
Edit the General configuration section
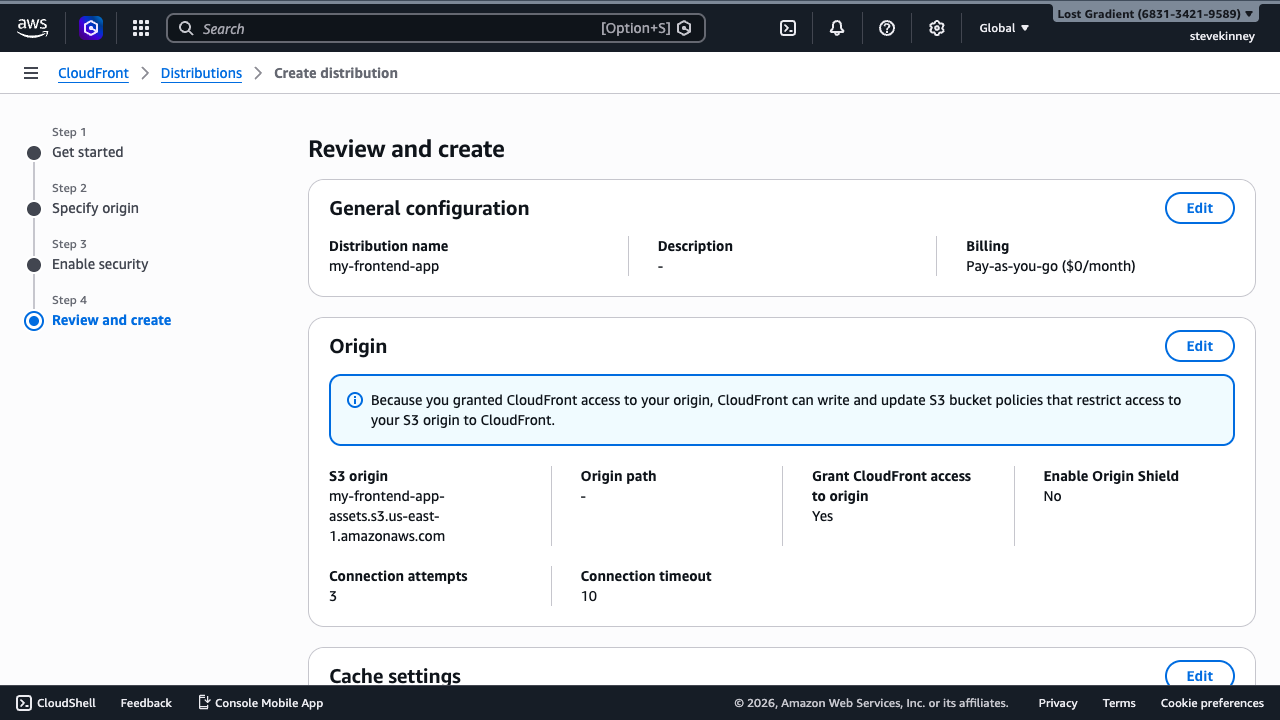pos(1199,208)
